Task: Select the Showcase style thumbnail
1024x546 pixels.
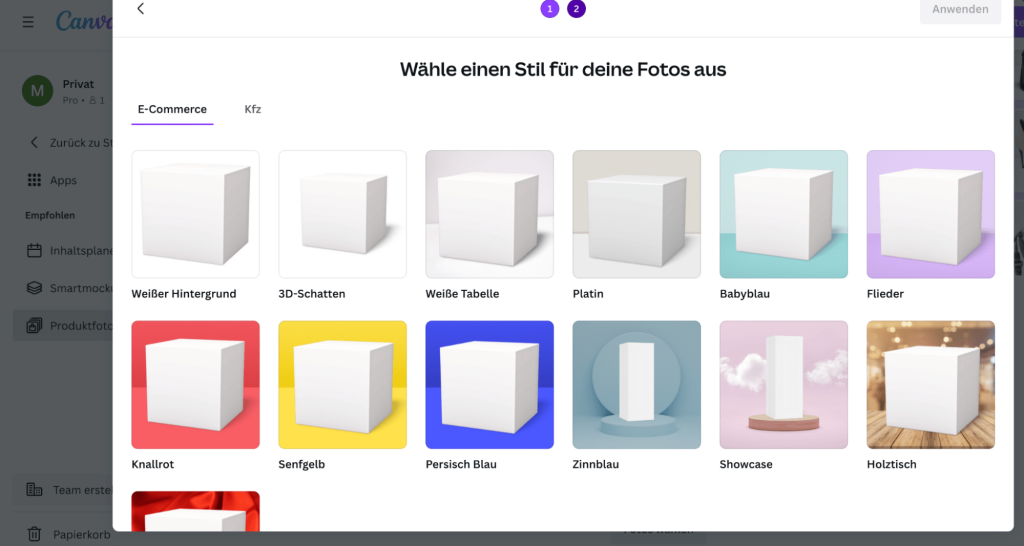Action: tap(783, 385)
